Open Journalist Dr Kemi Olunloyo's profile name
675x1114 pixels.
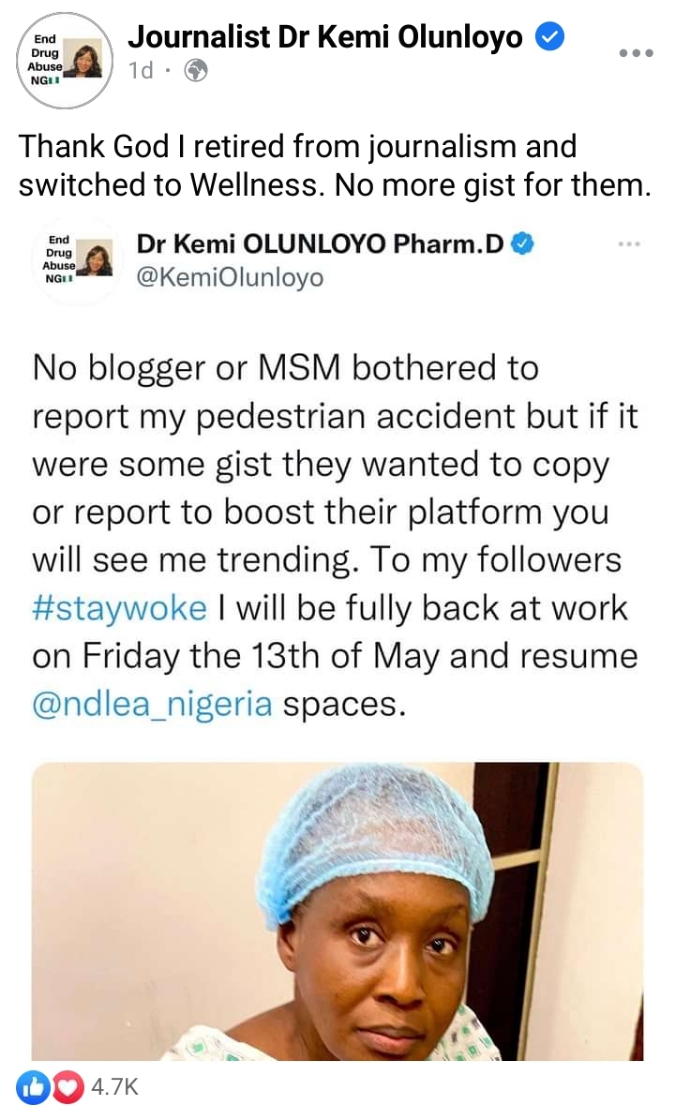[x=325, y=38]
